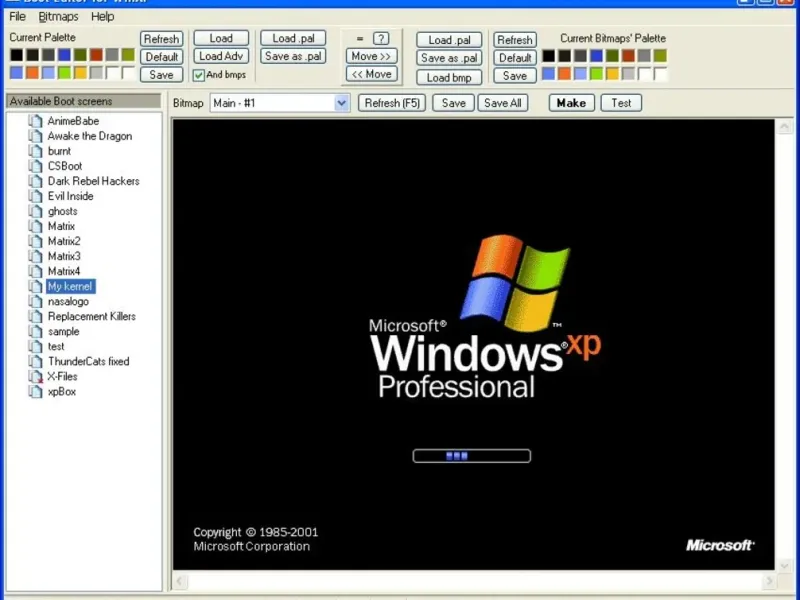
Task: Click the icon beside My kernel
Action: point(35,286)
